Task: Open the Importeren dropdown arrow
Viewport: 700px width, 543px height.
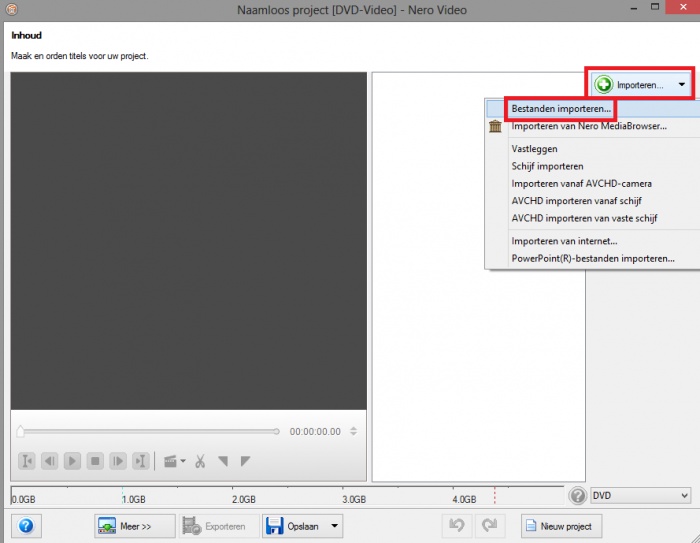Action: [x=682, y=84]
